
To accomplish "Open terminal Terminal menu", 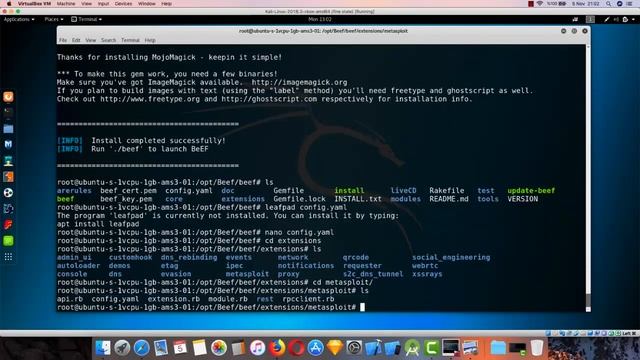I will pyautogui.click(x=130, y=40).
